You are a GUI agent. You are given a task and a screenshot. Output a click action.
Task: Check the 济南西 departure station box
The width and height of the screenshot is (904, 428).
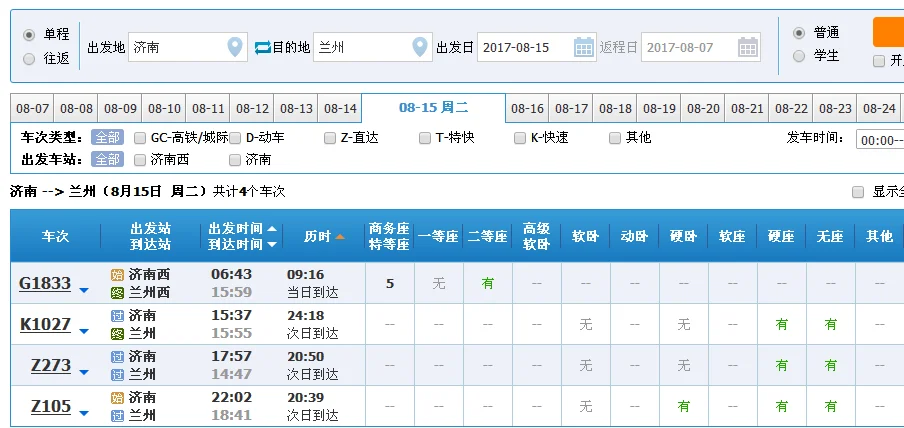pyautogui.click(x=140, y=160)
